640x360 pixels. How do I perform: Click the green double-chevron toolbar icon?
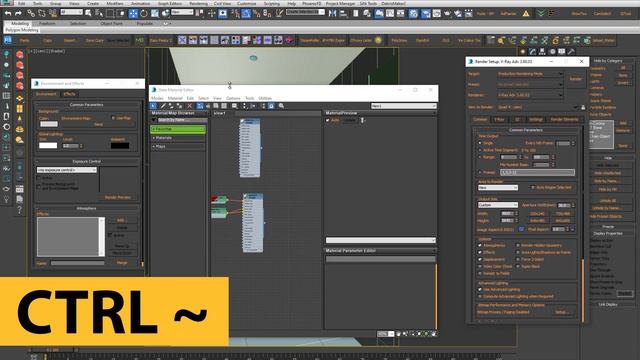tap(541, 13)
